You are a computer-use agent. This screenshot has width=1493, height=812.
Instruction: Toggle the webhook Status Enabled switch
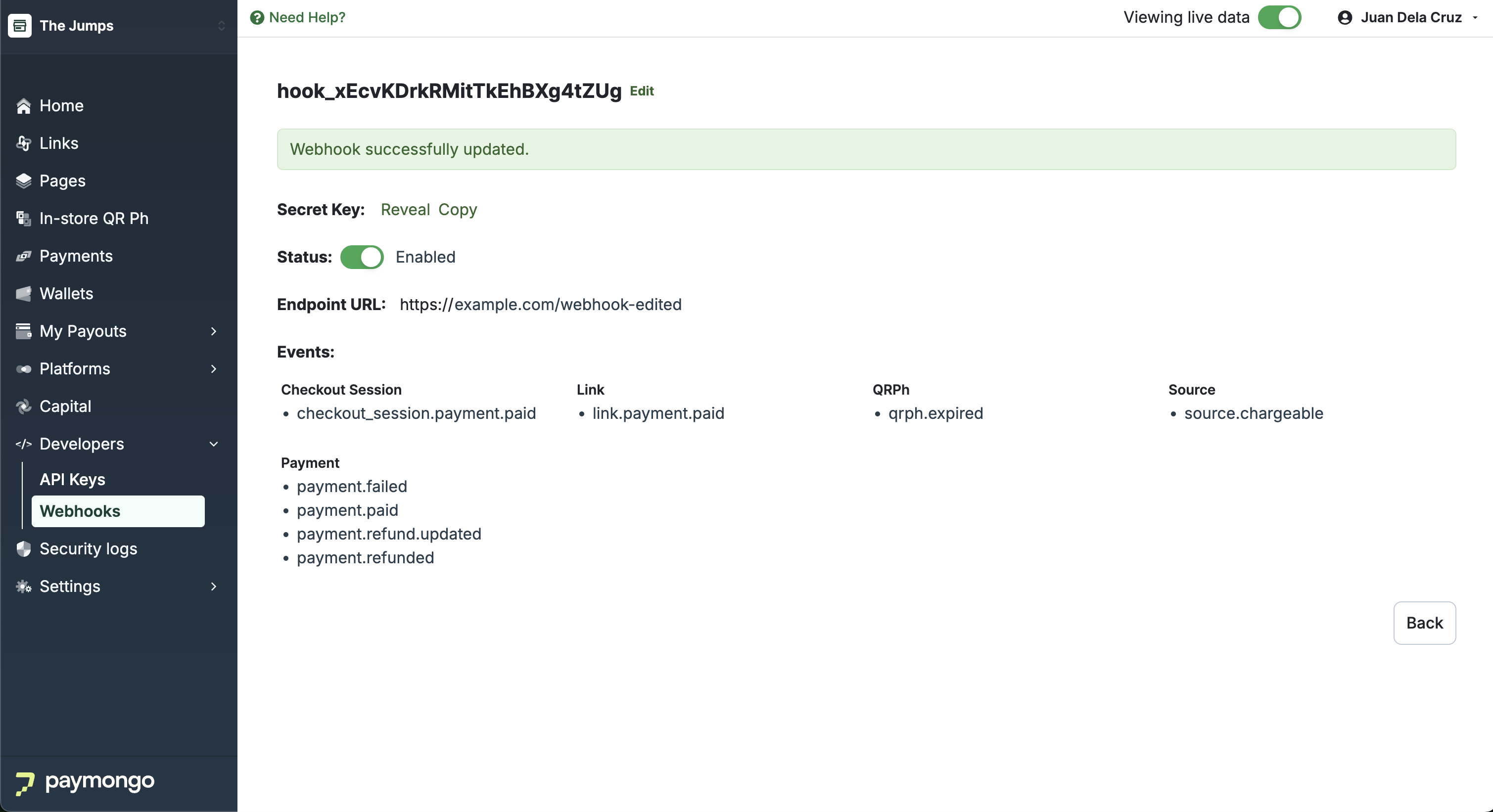362,257
